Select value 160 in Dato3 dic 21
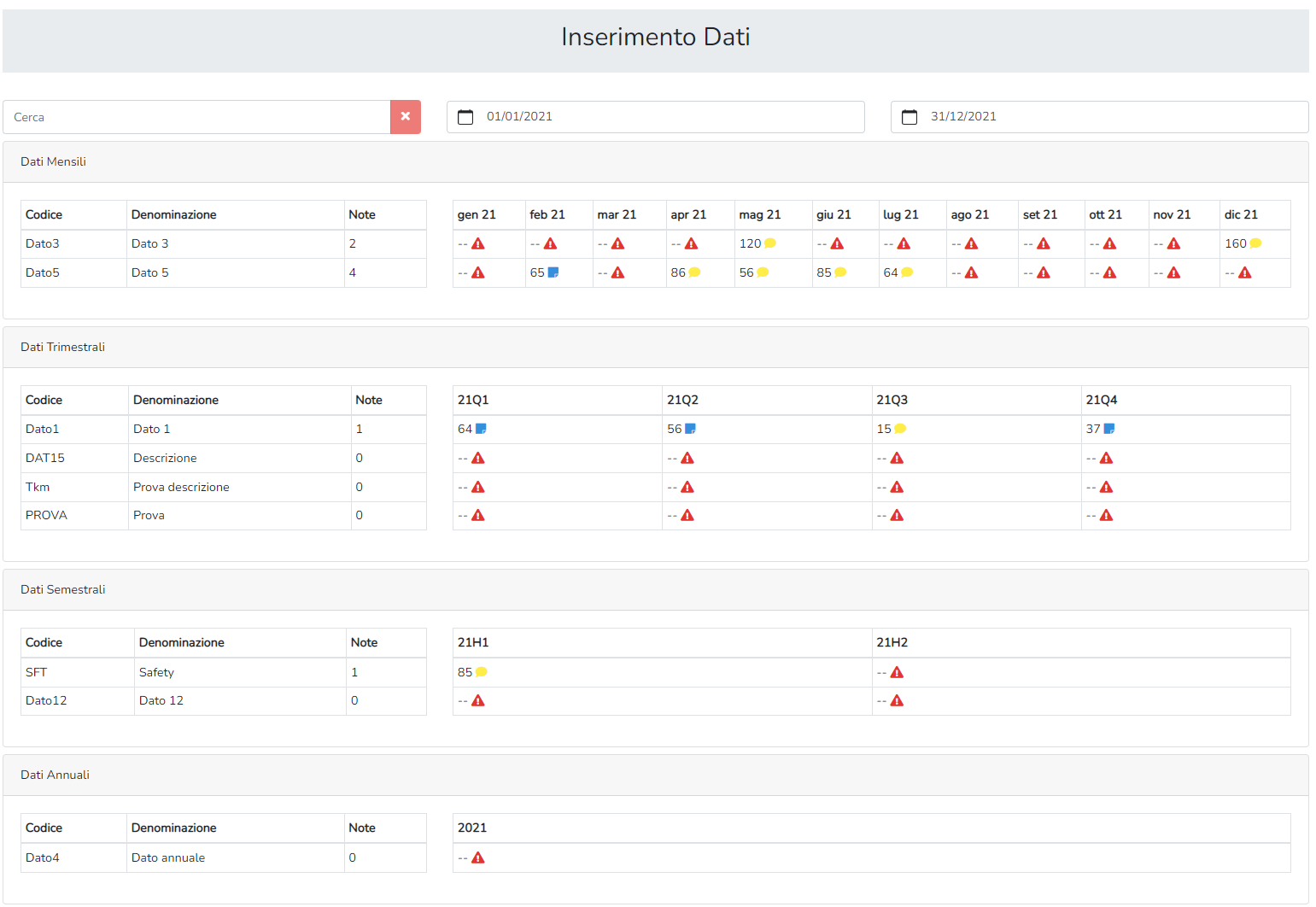Image resolution: width=1316 pixels, height=907 pixels. coord(1236,243)
